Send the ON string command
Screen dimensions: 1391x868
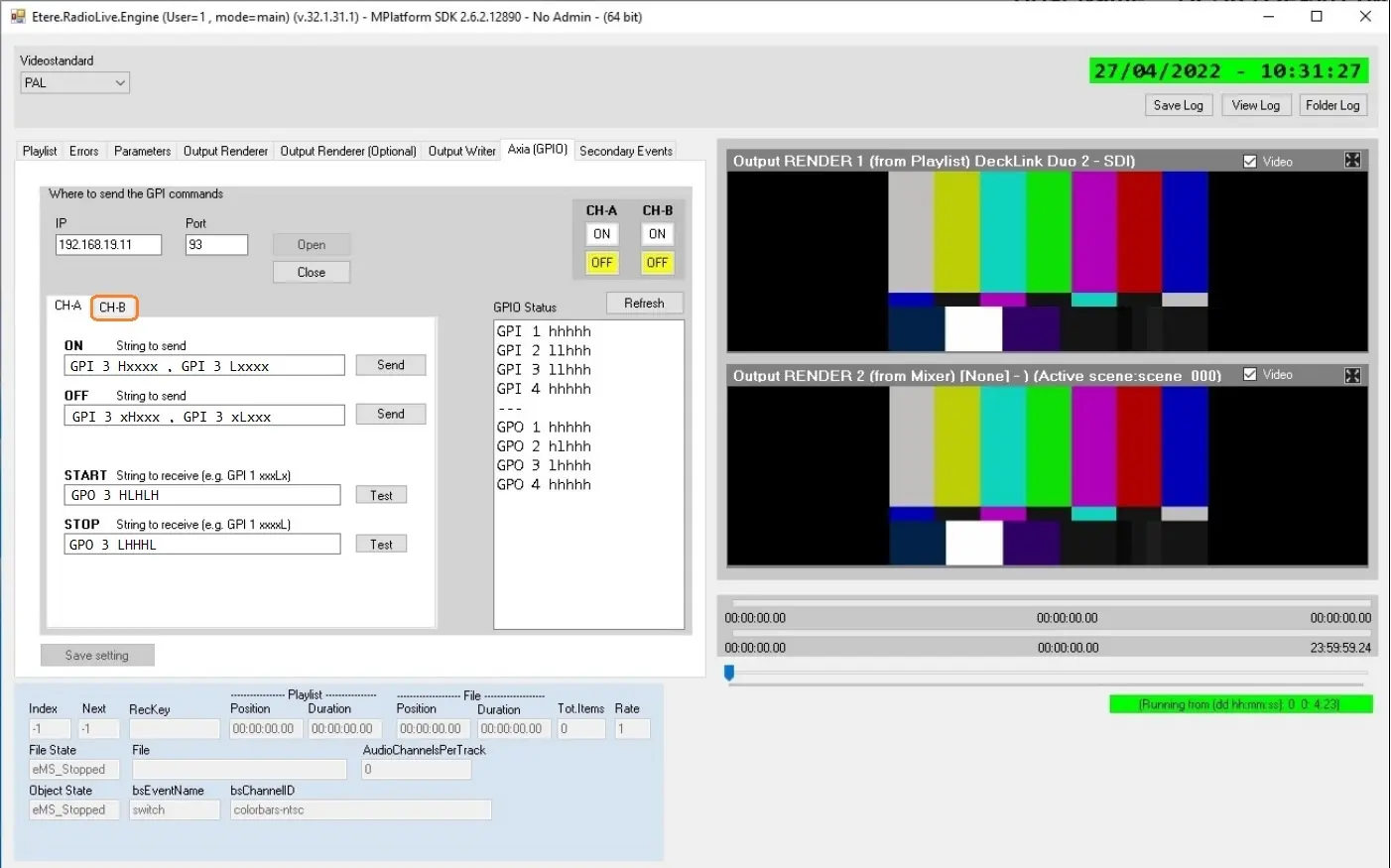pos(390,365)
